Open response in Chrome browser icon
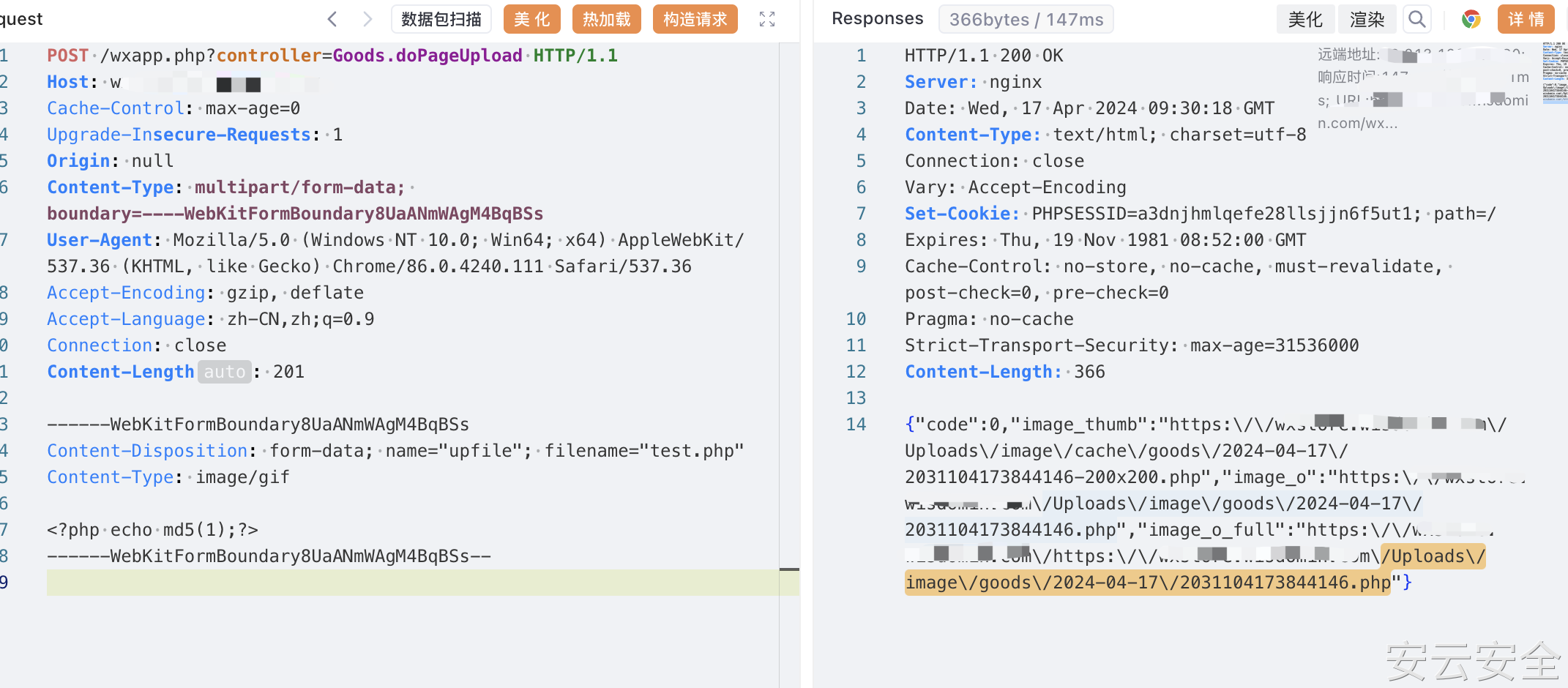The image size is (1568, 688). [x=1471, y=19]
